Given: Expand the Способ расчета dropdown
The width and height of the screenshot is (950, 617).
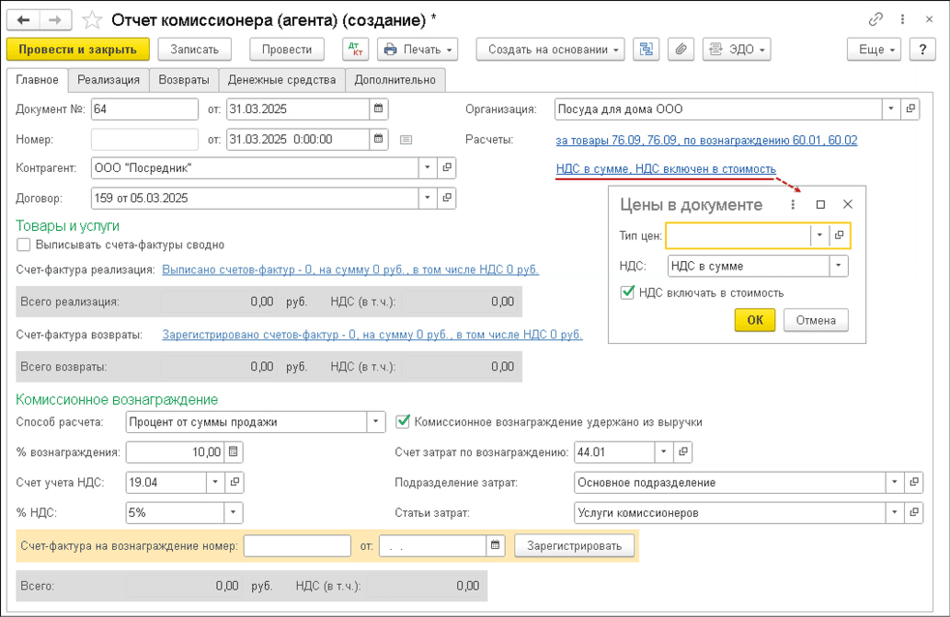Looking at the screenshot, I should 376,422.
